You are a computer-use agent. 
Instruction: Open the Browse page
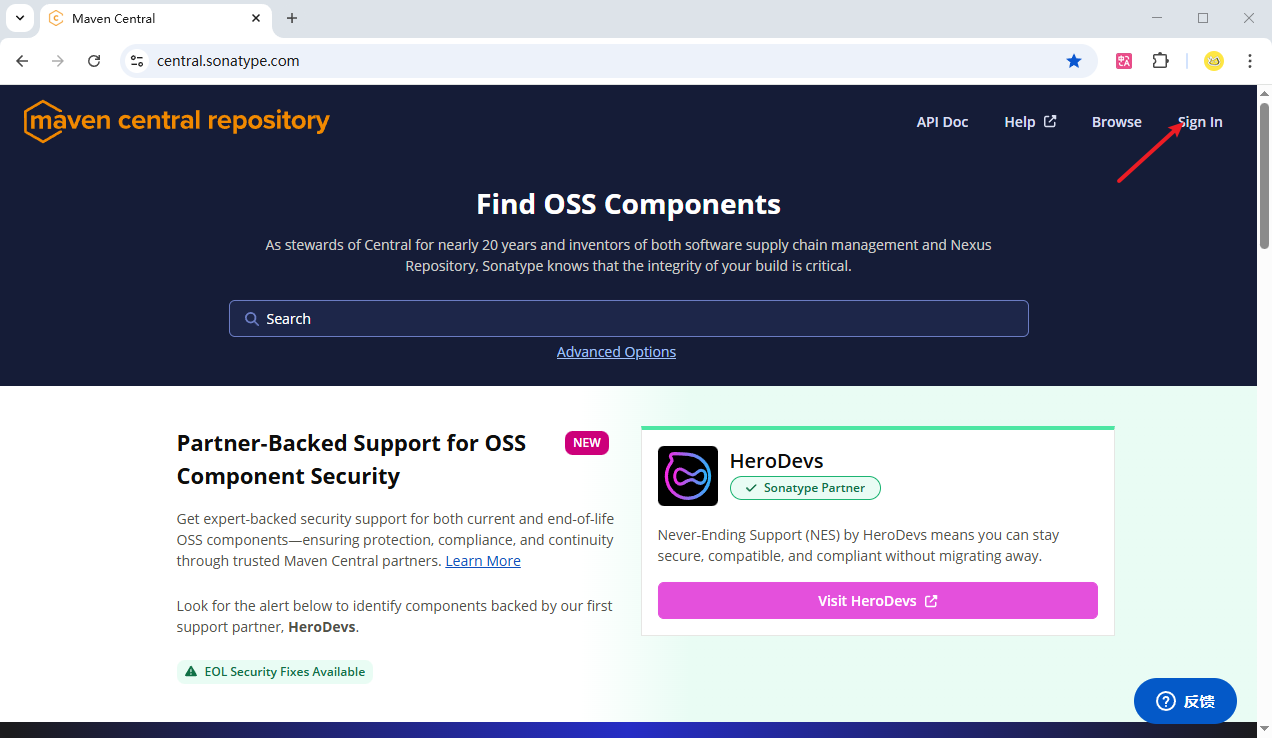click(1116, 122)
